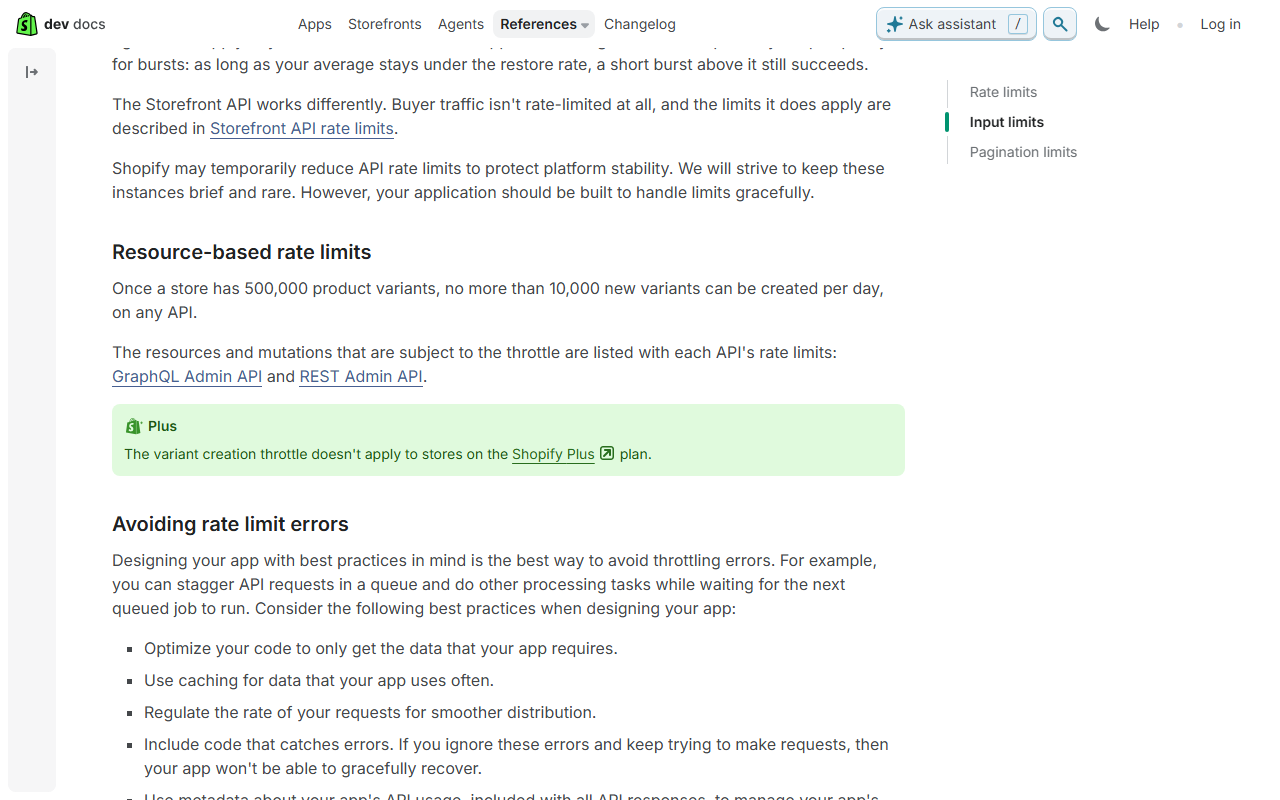Click bullet 'Optimize your code to only get the data'
Screen dimensions: 1280x800
pyautogui.click(x=381, y=648)
